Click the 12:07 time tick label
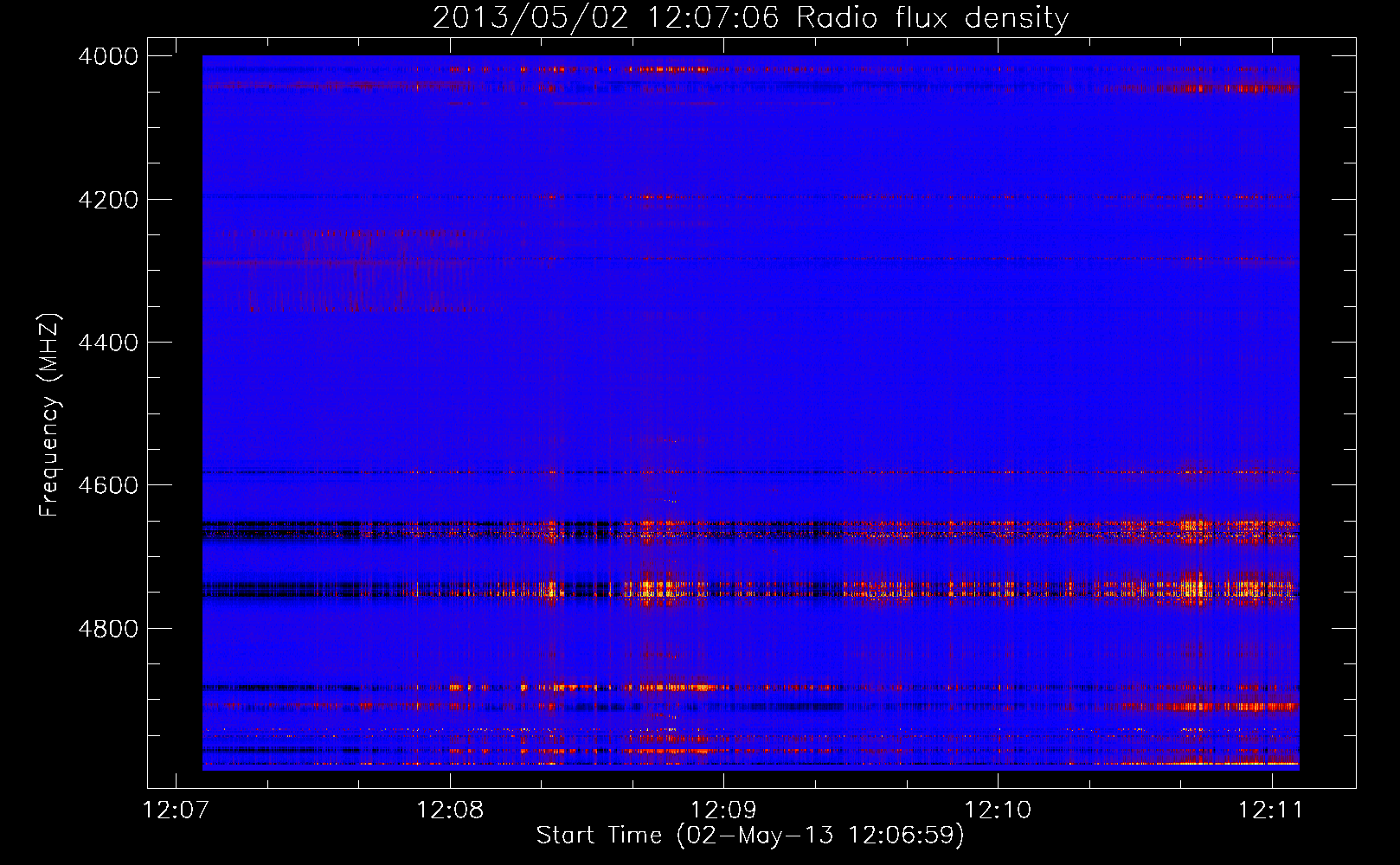The height and width of the screenshot is (865, 1400). (x=177, y=811)
